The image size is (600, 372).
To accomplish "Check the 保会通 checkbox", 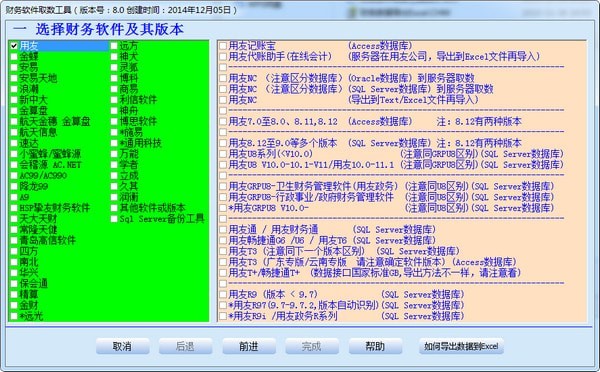I will tap(14, 284).
